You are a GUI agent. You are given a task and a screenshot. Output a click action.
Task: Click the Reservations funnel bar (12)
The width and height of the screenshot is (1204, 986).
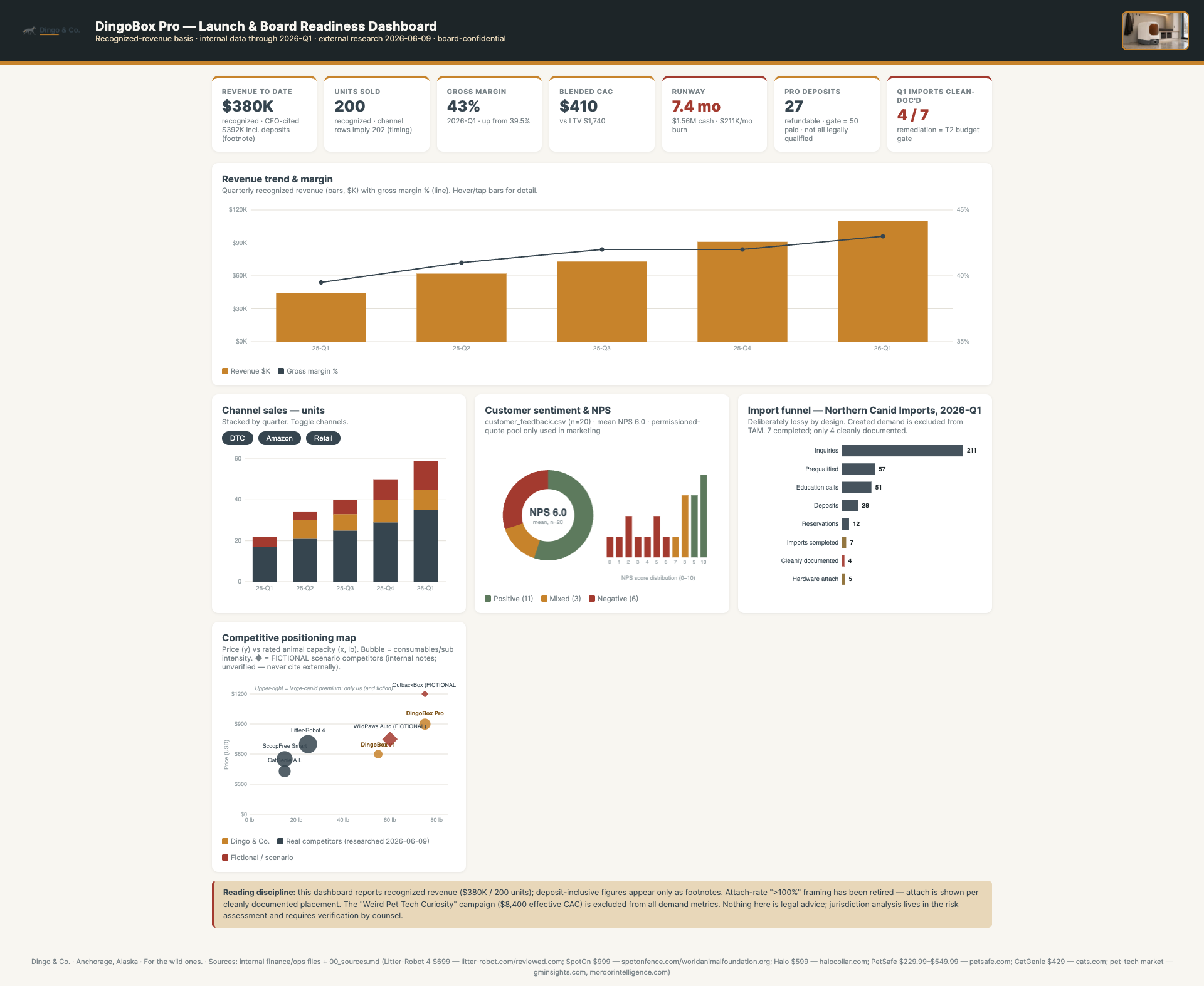point(846,524)
